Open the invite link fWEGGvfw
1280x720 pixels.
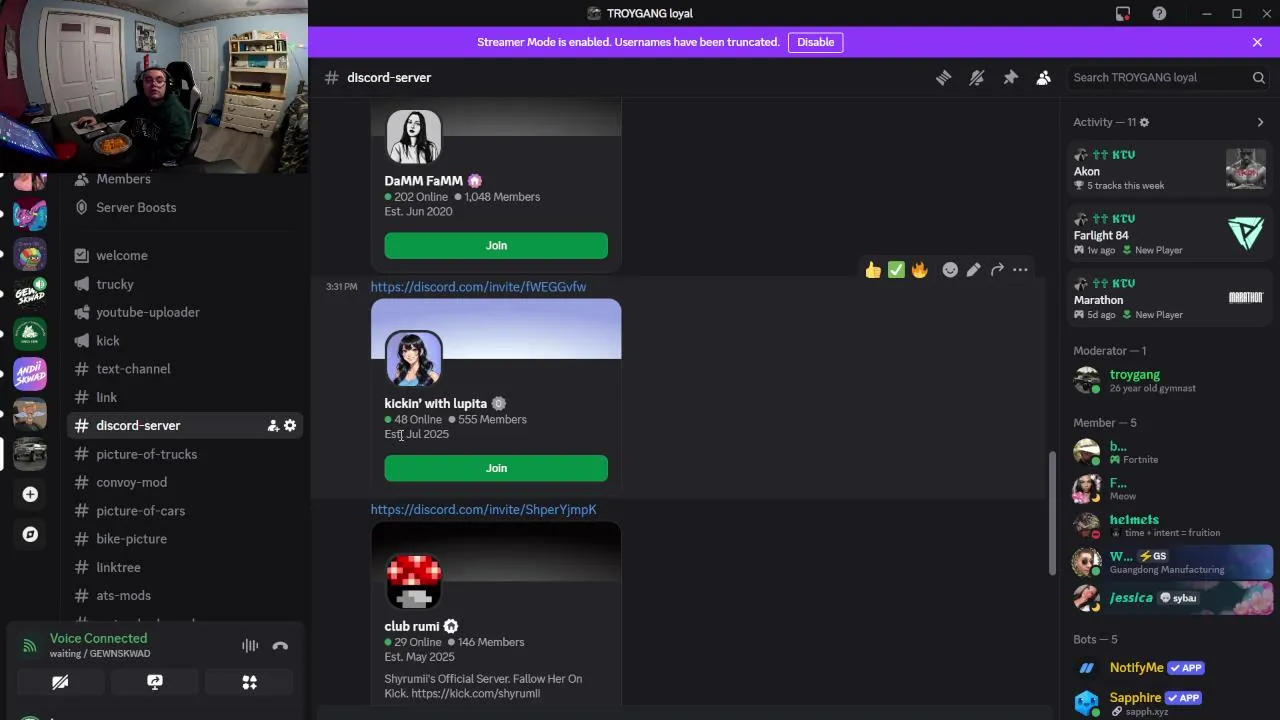coord(478,287)
